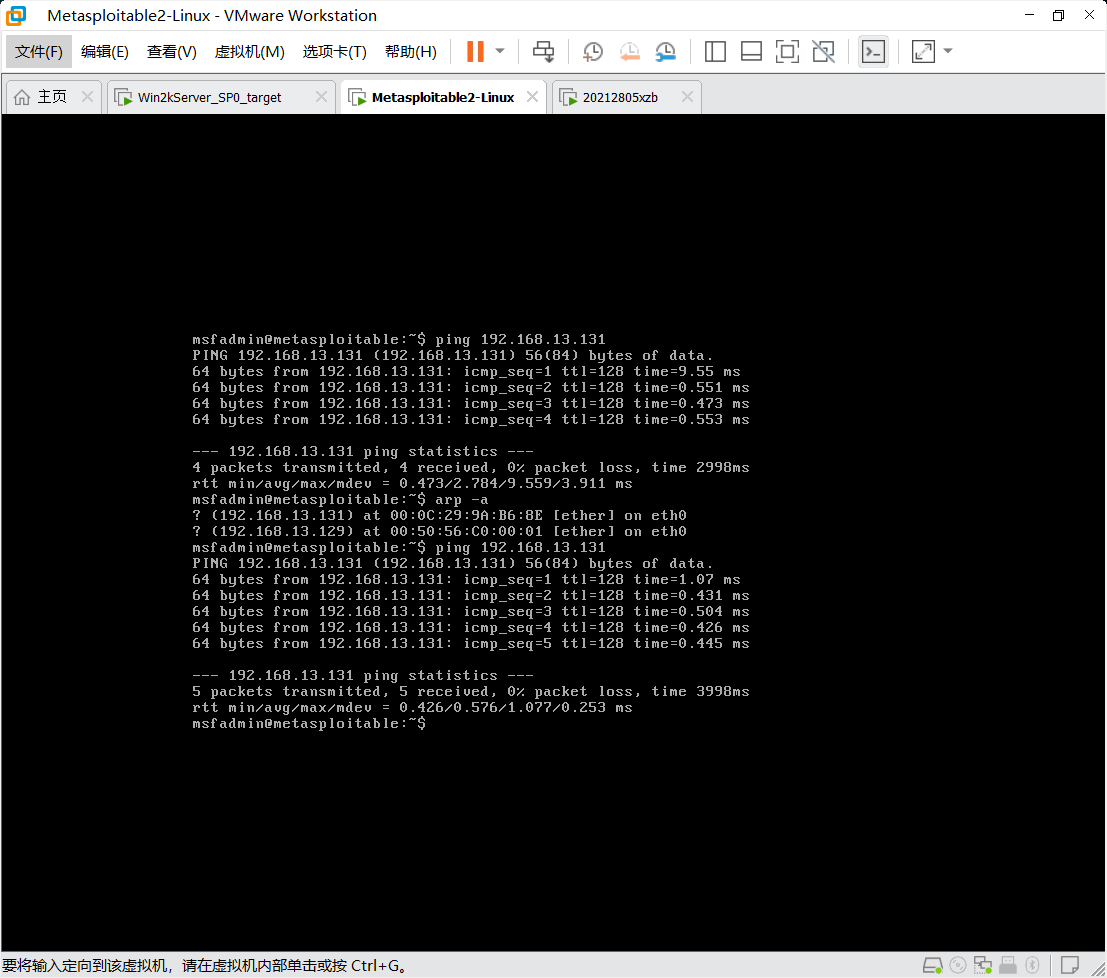
Task: Enter full screen mode
Action: (787, 52)
